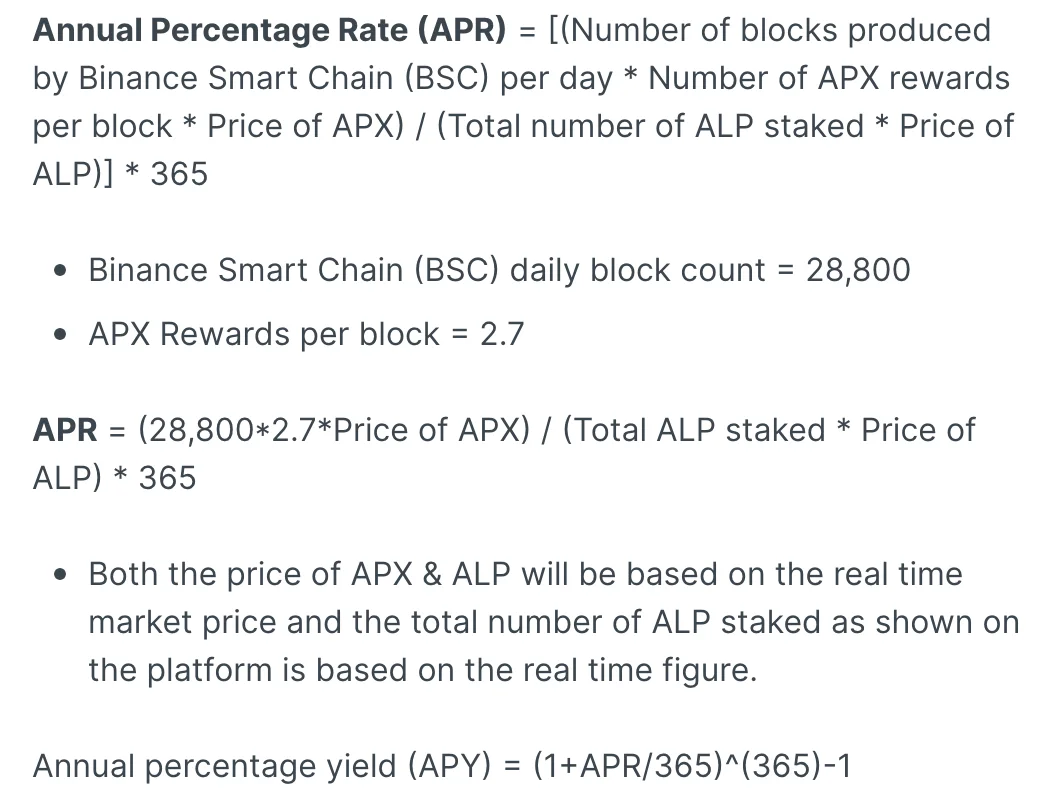The width and height of the screenshot is (1040, 798).
Task: Click the bold "Annual Percentage Rate (APR)" heading
Action: point(270,30)
